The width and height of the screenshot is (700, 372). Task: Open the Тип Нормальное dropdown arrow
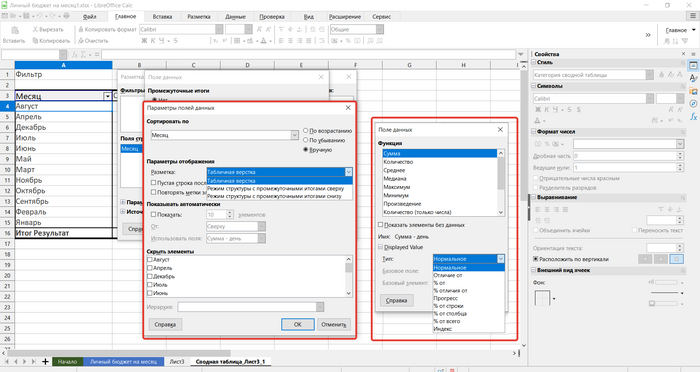pyautogui.click(x=500, y=259)
